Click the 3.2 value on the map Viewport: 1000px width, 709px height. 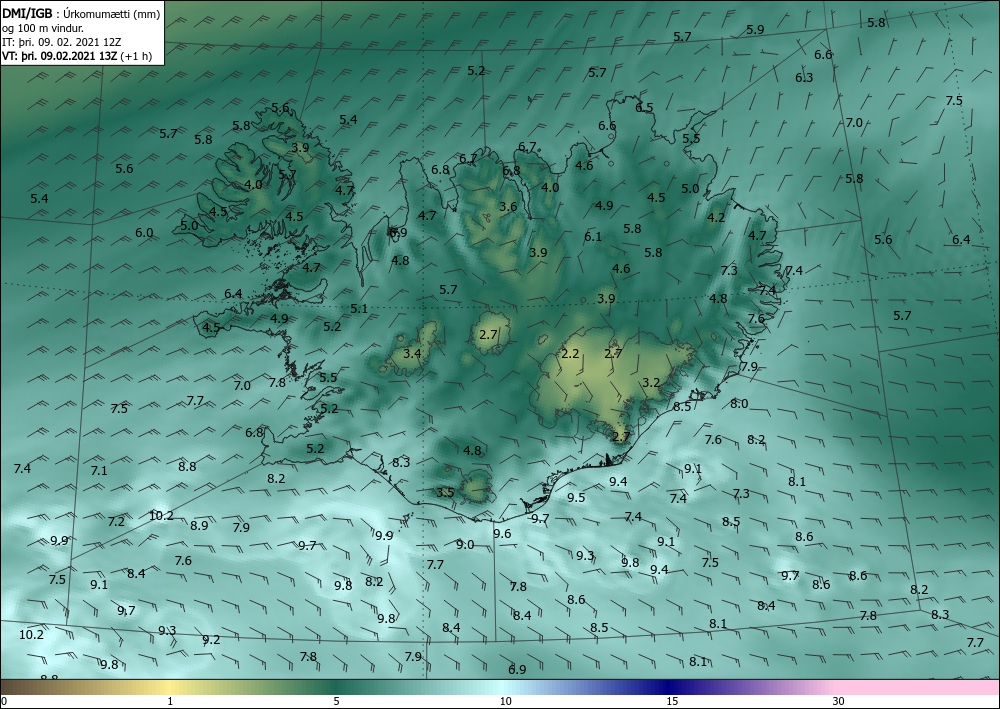(x=651, y=383)
